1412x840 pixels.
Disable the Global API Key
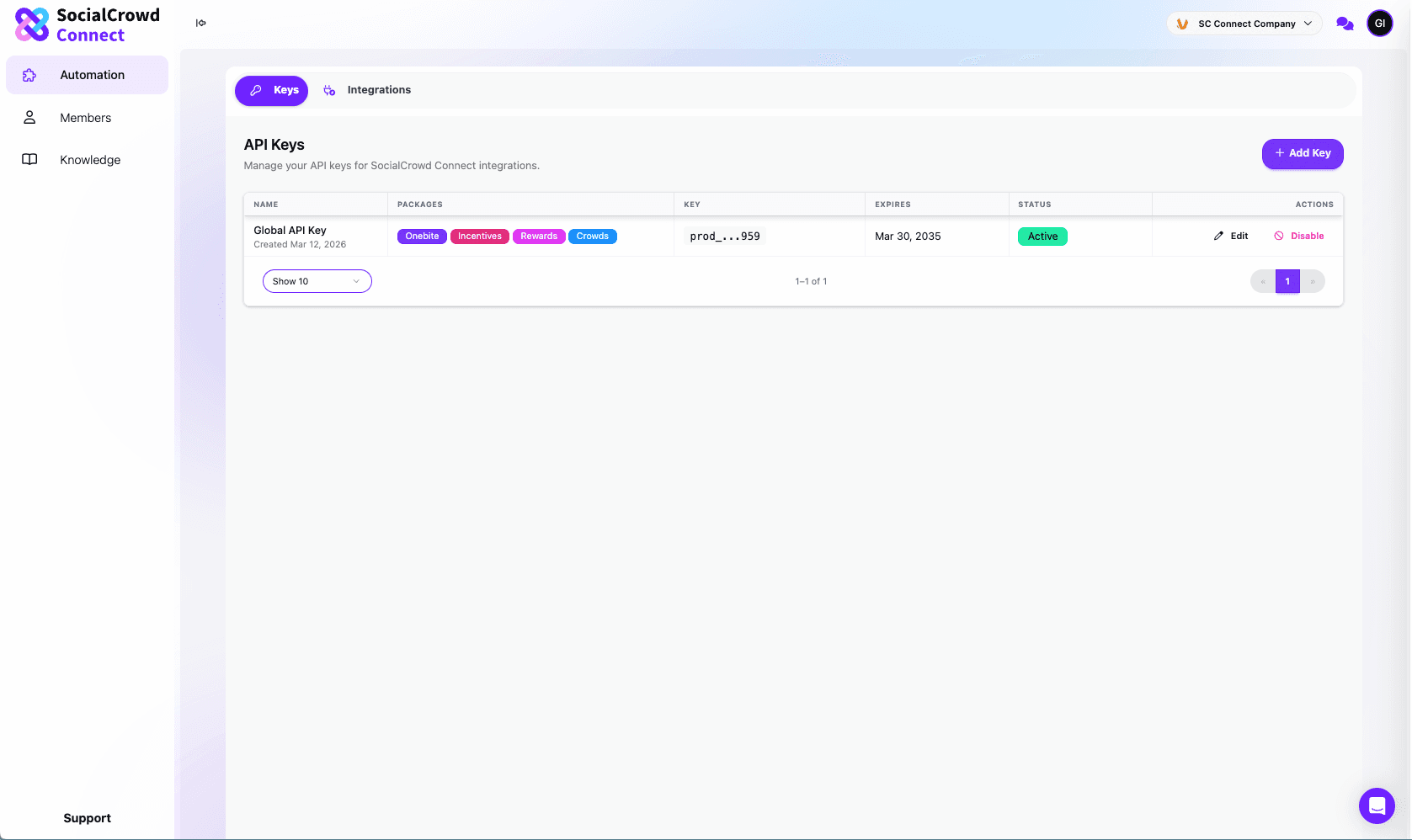coord(1299,236)
